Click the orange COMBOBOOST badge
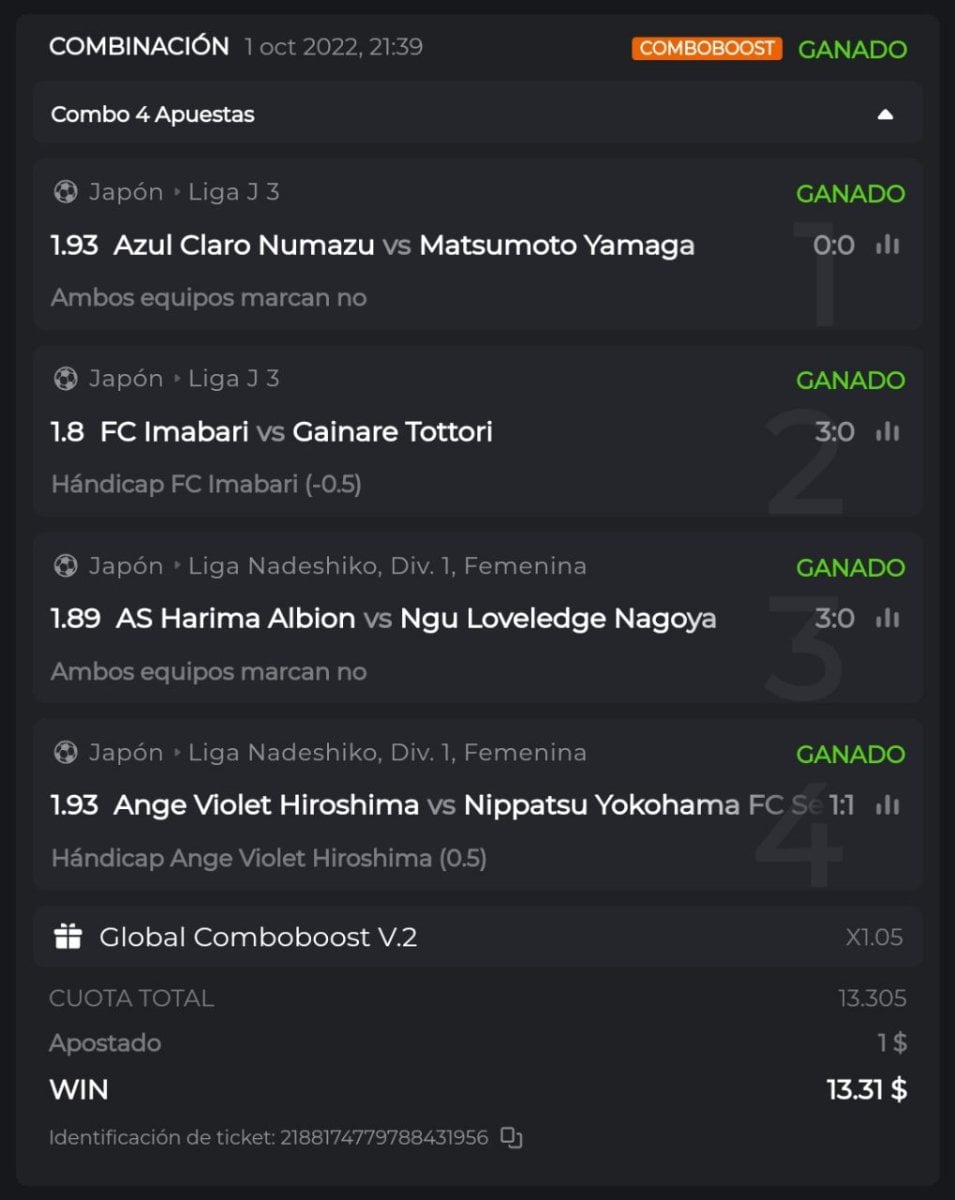This screenshot has width=955, height=1200. coord(706,48)
